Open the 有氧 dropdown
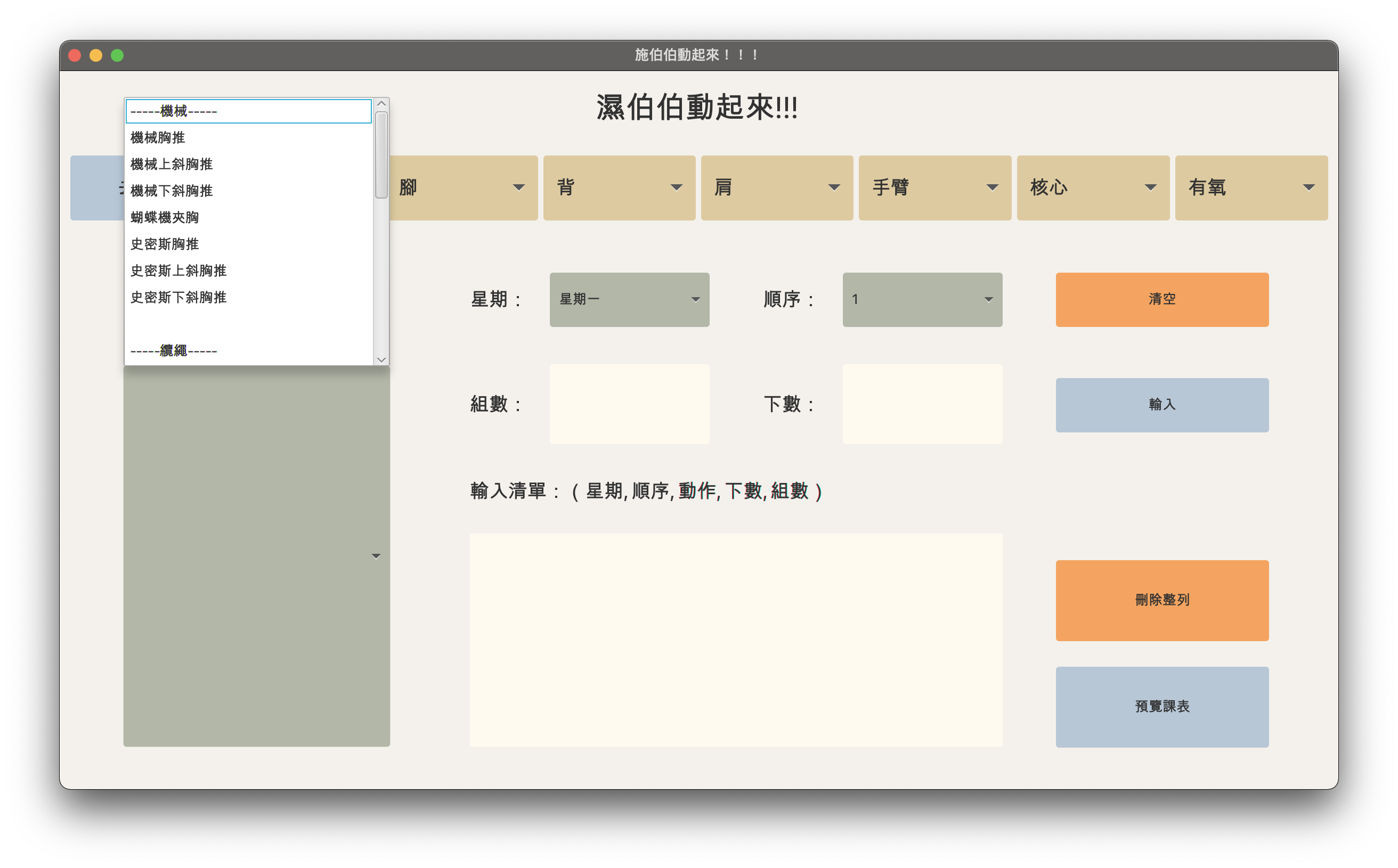Viewport: 1398px width, 868px height. click(x=1251, y=188)
